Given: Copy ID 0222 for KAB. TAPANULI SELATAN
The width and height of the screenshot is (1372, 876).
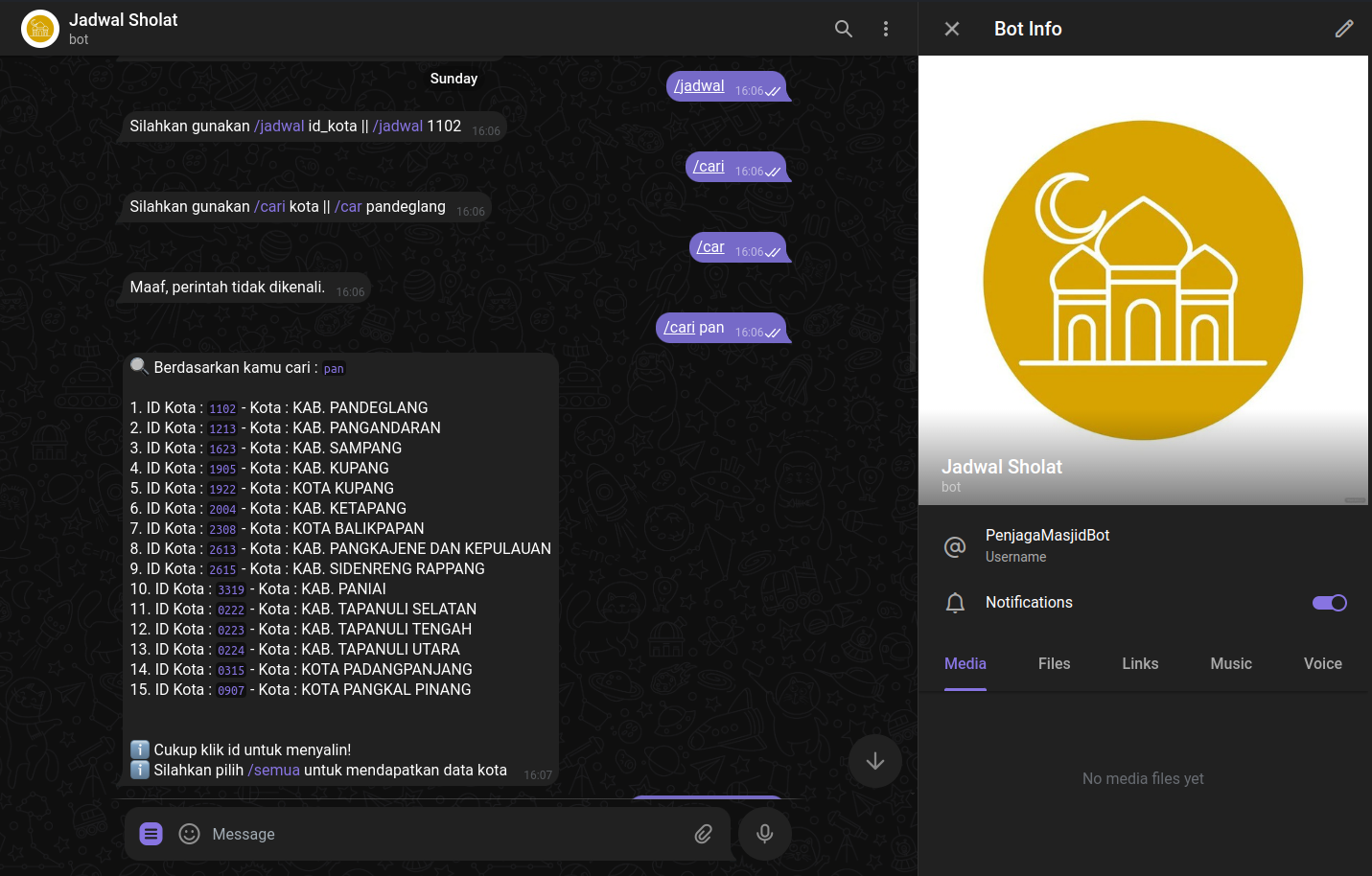Looking at the screenshot, I should tap(231, 610).
